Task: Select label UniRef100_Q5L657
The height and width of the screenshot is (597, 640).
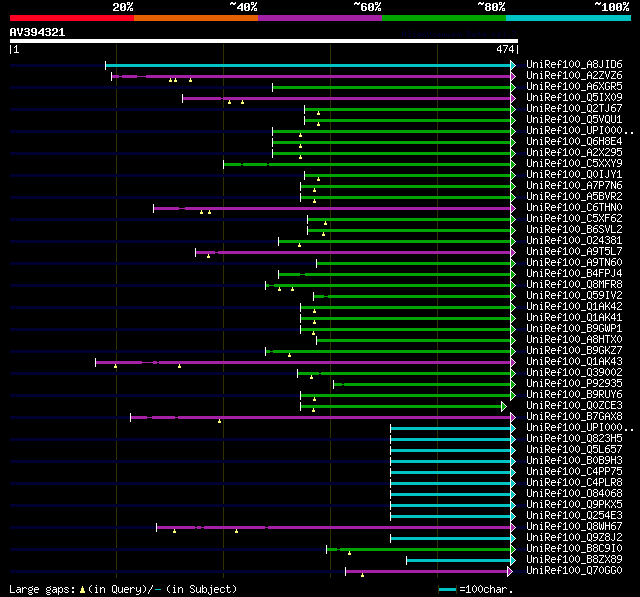Action: [574, 450]
